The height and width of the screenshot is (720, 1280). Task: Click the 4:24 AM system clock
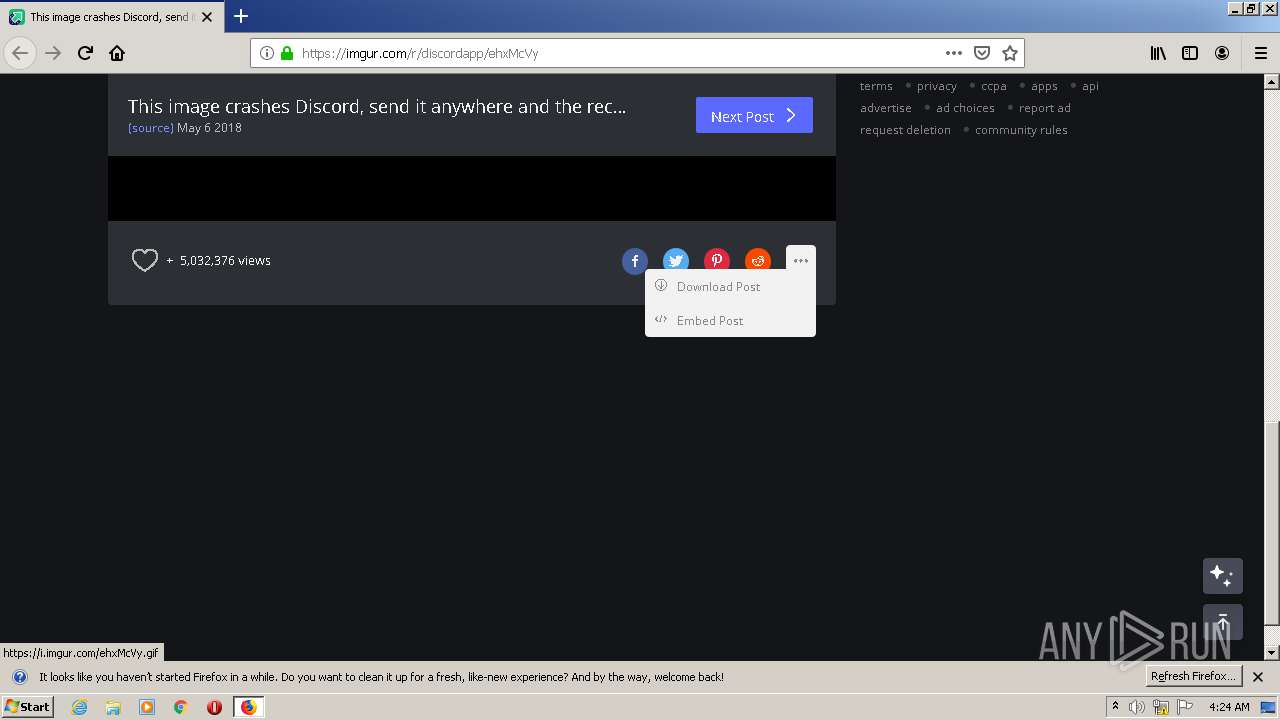tap(1229, 707)
